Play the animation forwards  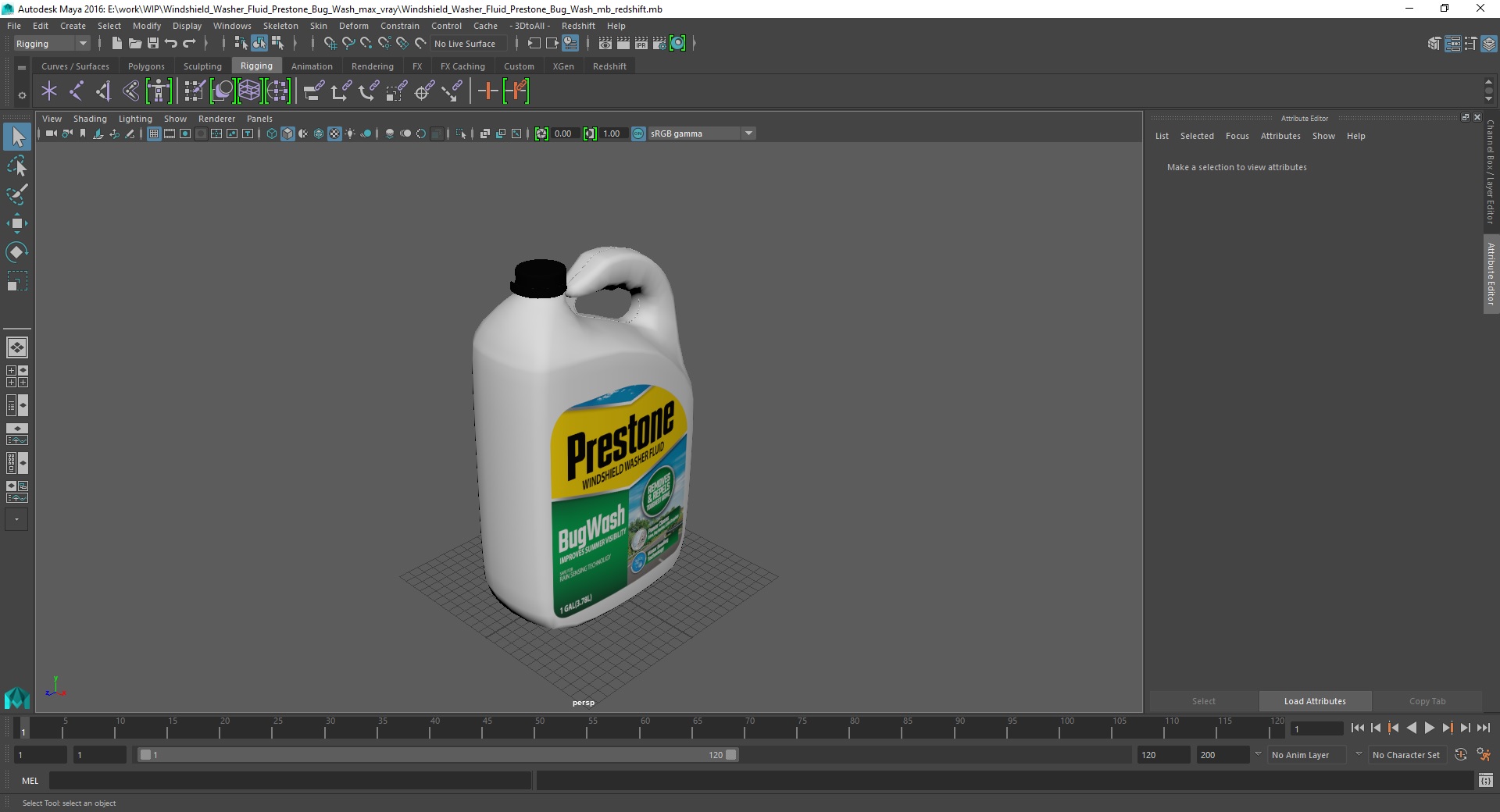[1429, 728]
